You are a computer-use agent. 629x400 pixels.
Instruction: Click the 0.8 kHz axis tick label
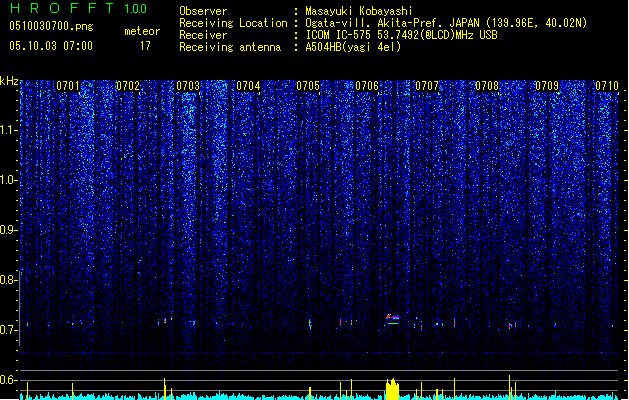[x=8, y=280]
